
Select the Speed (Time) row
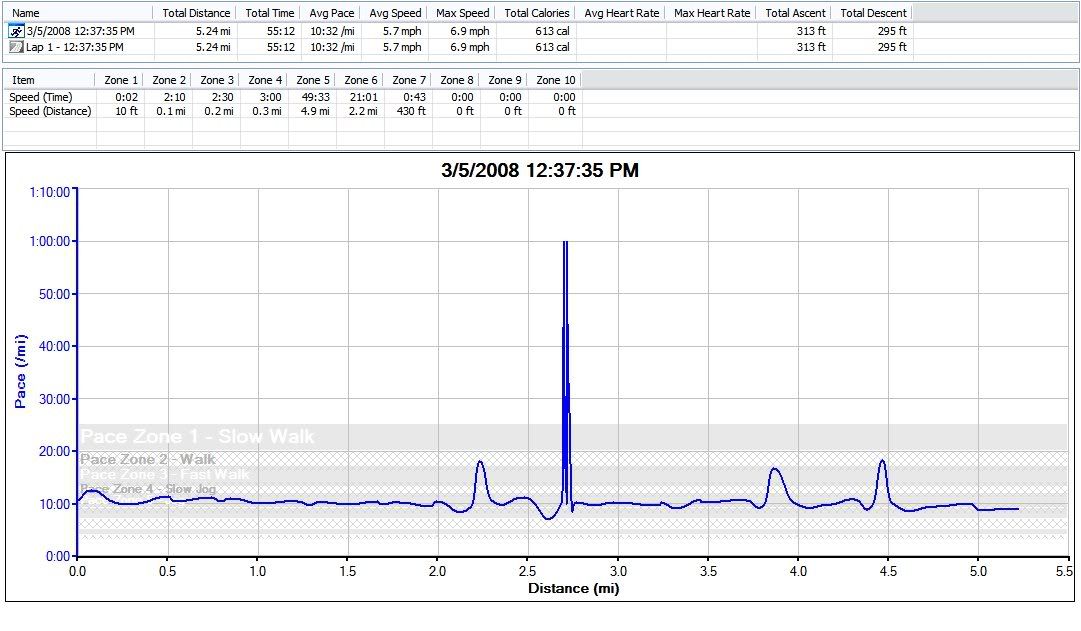[x=40, y=97]
